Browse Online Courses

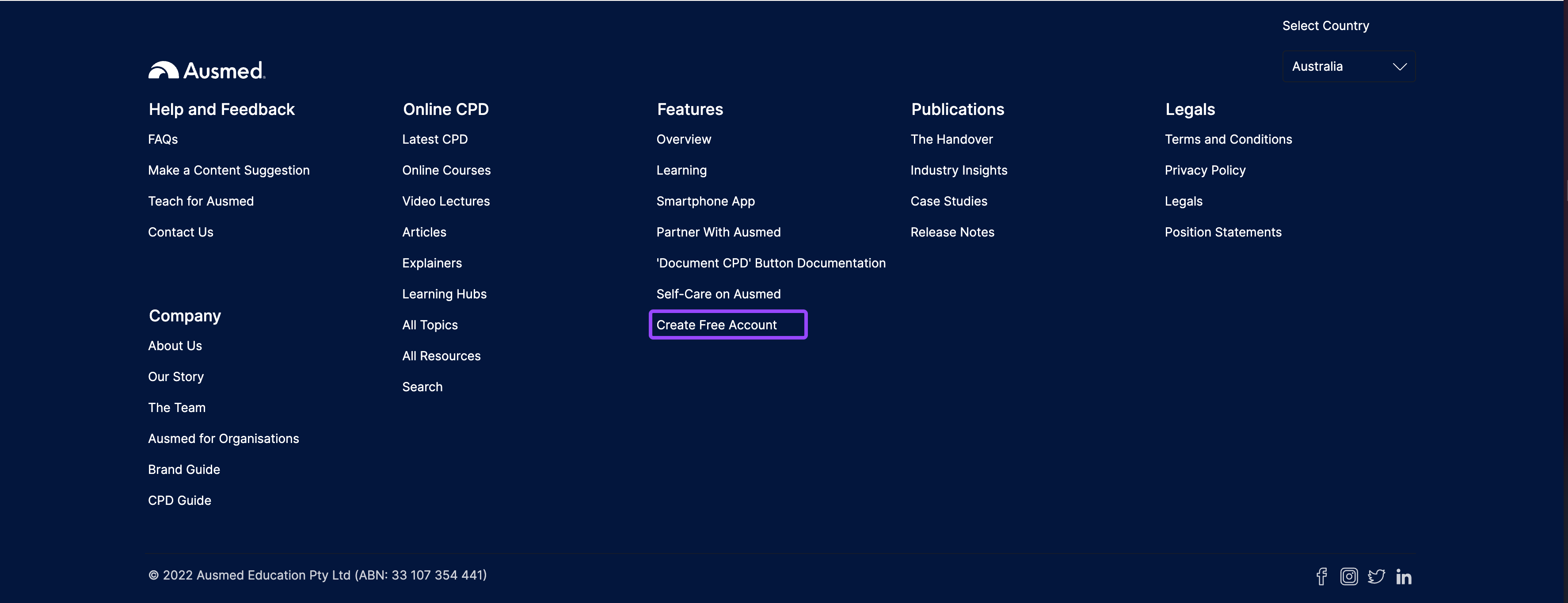tap(447, 171)
